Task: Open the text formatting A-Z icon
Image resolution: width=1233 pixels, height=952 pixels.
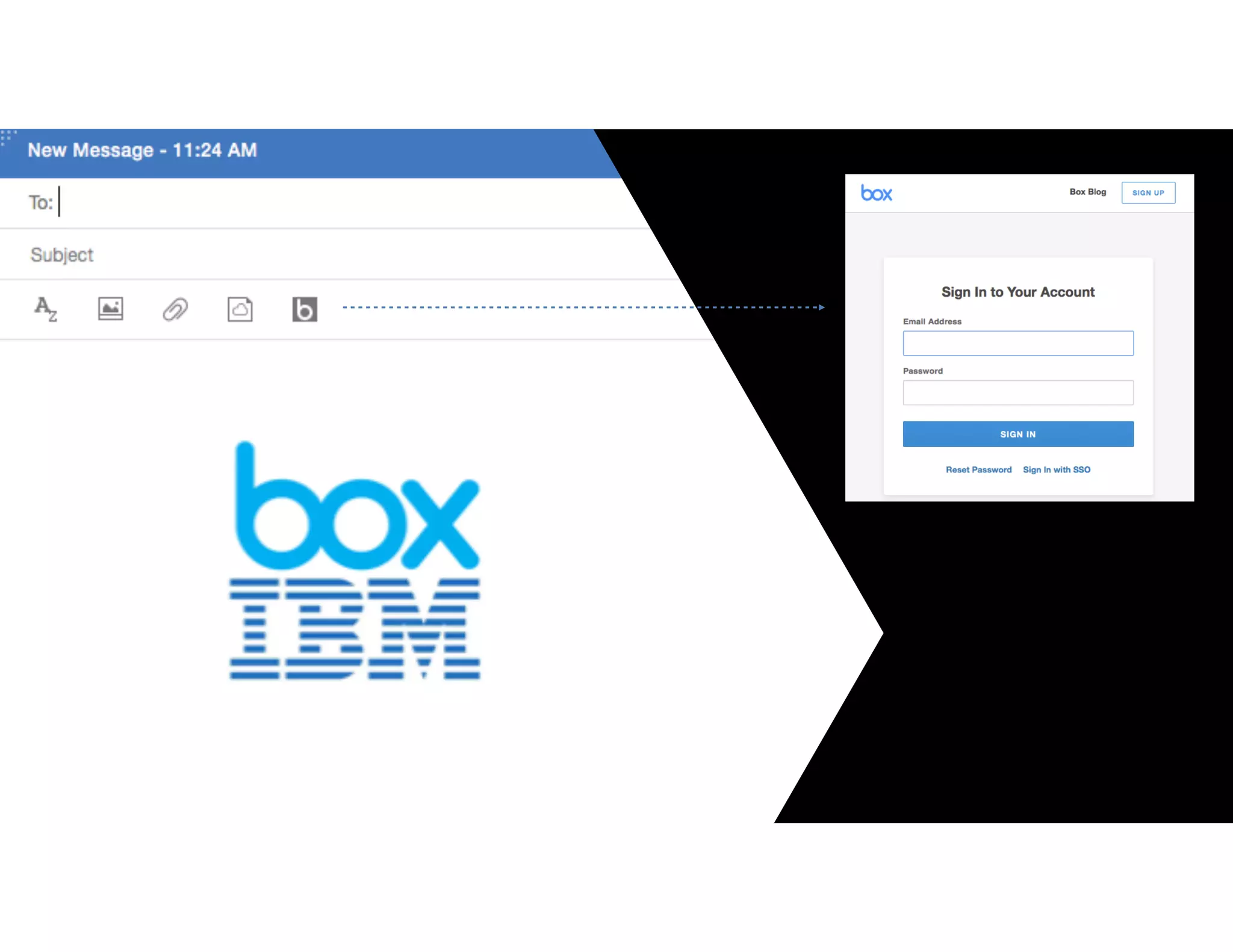Action: [x=45, y=309]
